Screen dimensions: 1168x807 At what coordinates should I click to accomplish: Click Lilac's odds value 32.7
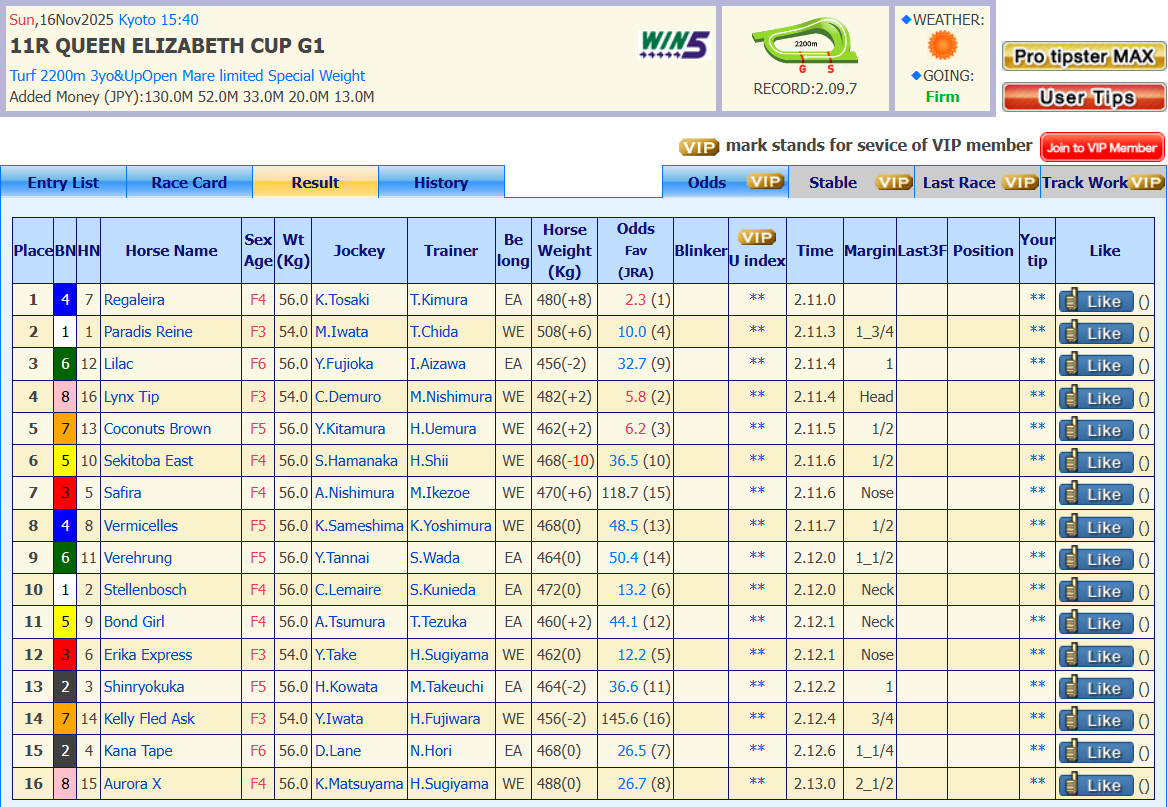(632, 364)
